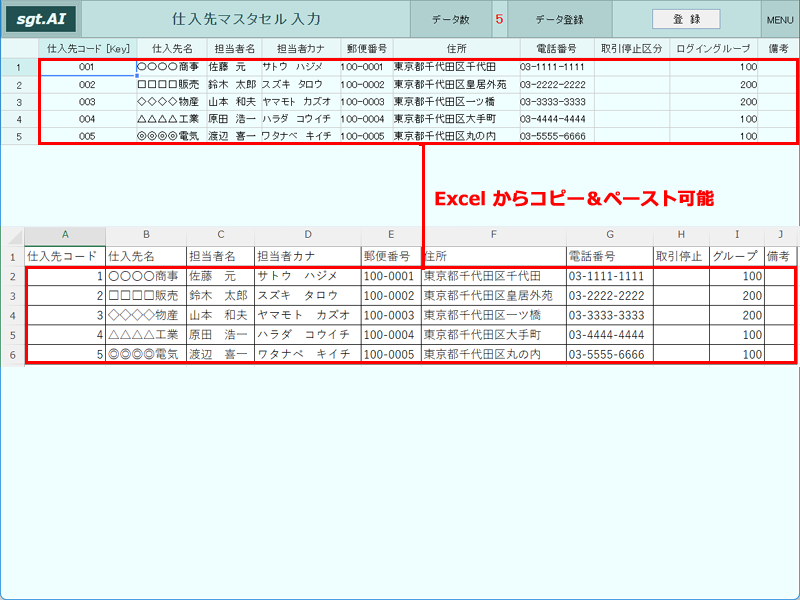Click Excel cell ◇◇◇◇物産

point(146,315)
